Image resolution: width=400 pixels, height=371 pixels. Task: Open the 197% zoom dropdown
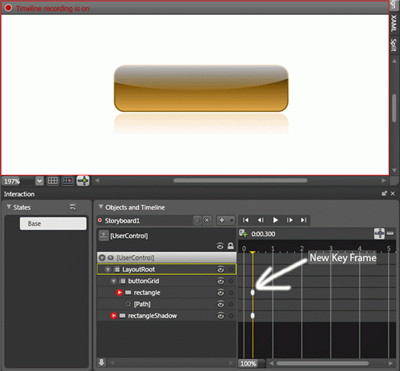39,181
